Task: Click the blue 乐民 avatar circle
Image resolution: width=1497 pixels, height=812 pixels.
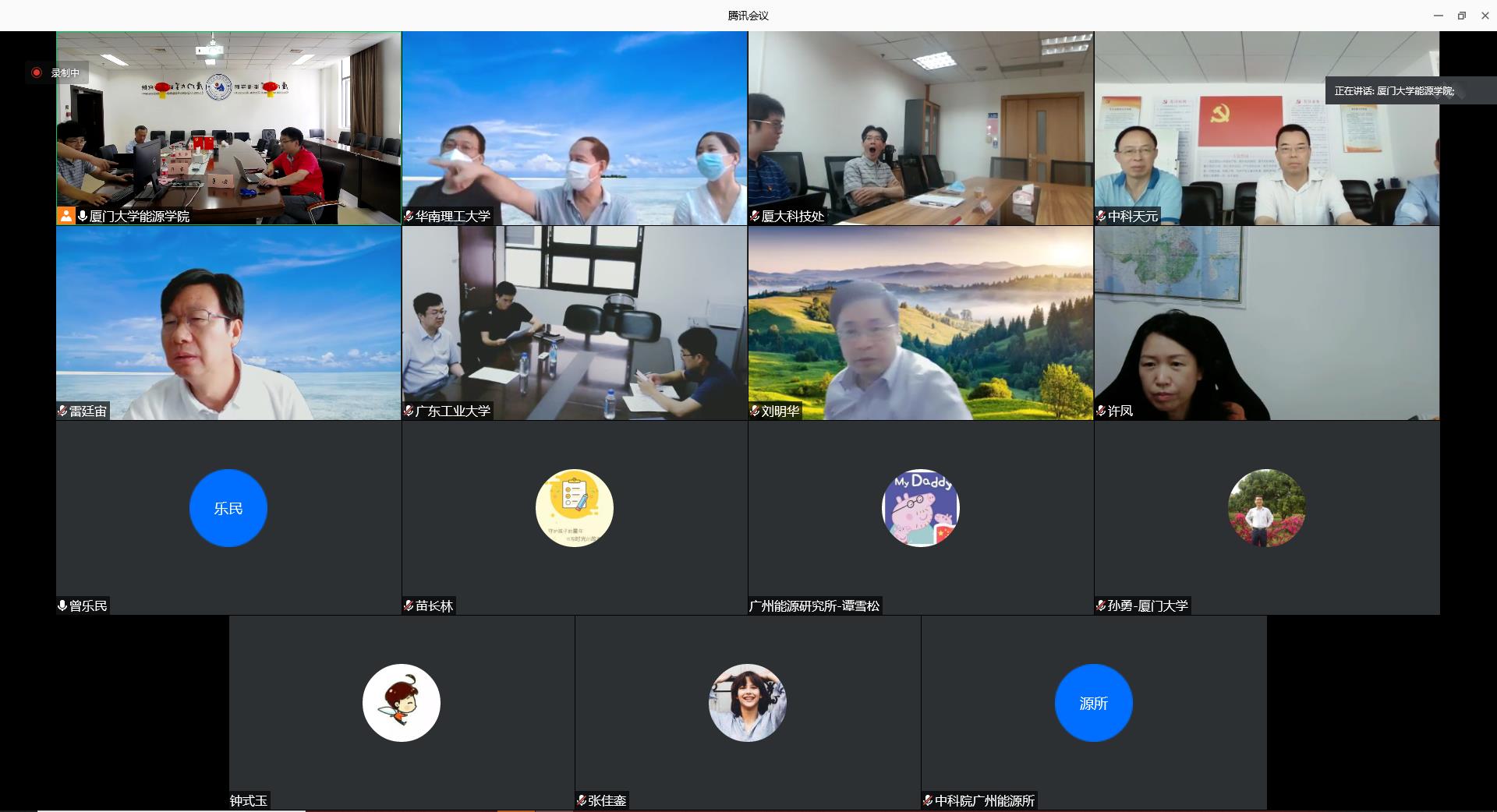Action: click(228, 508)
